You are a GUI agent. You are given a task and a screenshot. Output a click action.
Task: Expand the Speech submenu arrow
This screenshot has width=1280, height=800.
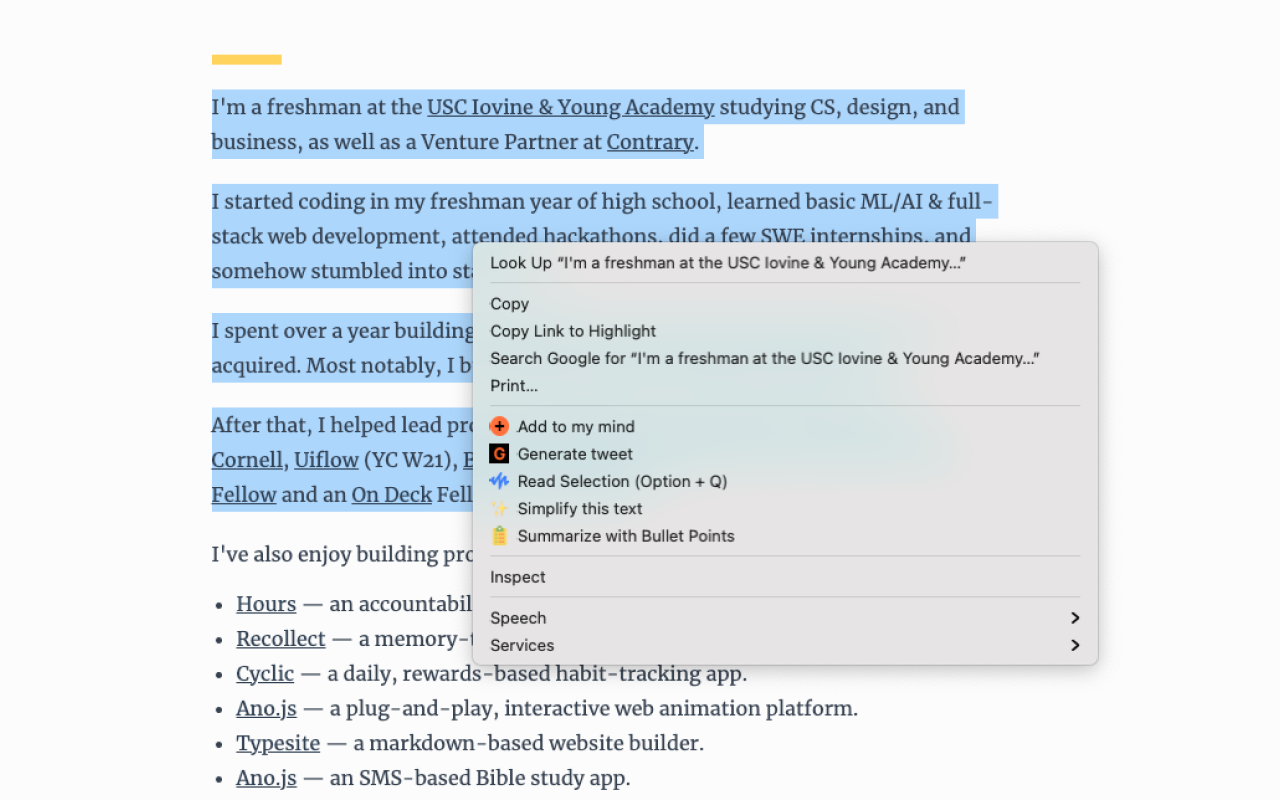coord(1075,618)
